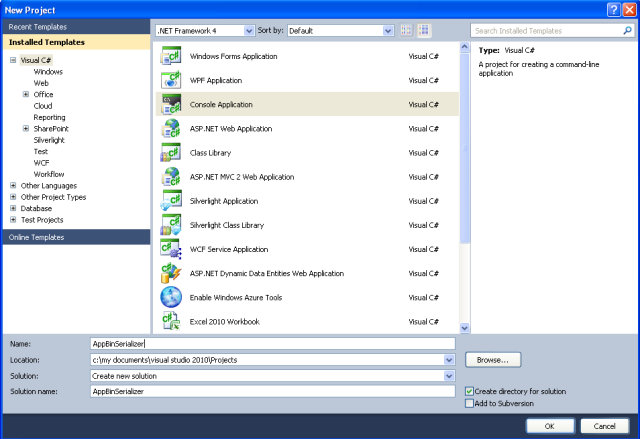Select the Enable Windows Azure Tools icon
Image resolution: width=640 pixels, height=439 pixels.
[170, 297]
